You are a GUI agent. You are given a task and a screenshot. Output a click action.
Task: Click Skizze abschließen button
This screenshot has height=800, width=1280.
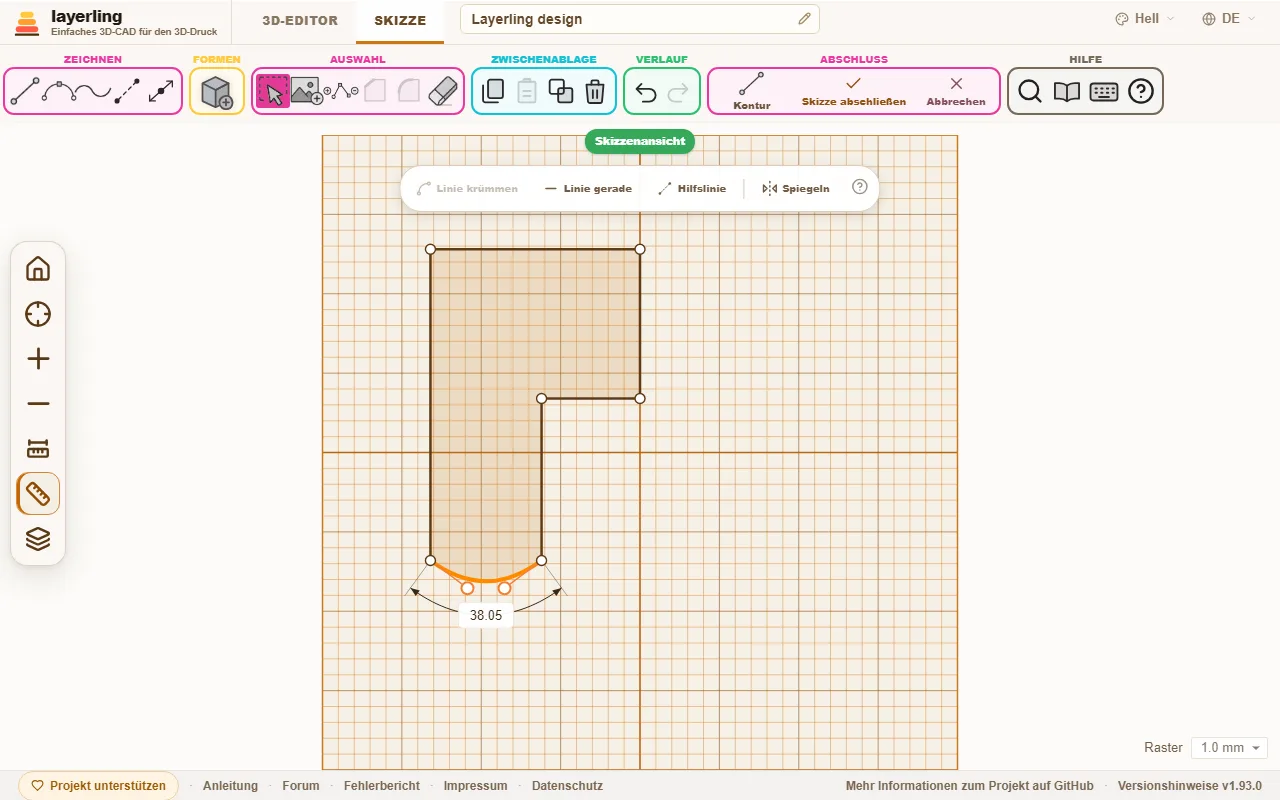pyautogui.click(x=854, y=92)
